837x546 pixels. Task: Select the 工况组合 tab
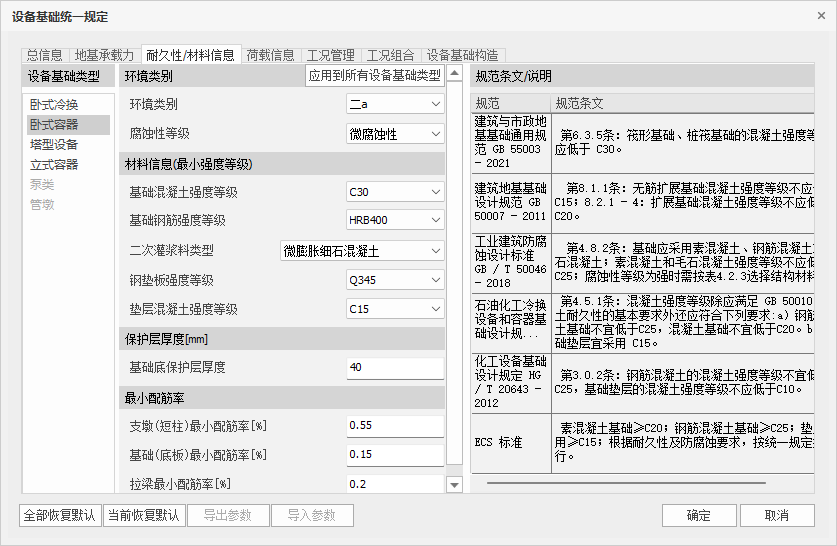coord(390,55)
